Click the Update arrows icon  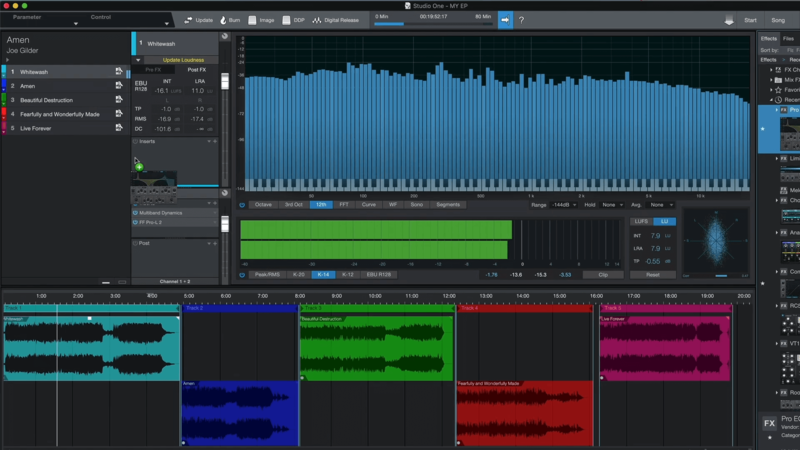tap(188, 20)
